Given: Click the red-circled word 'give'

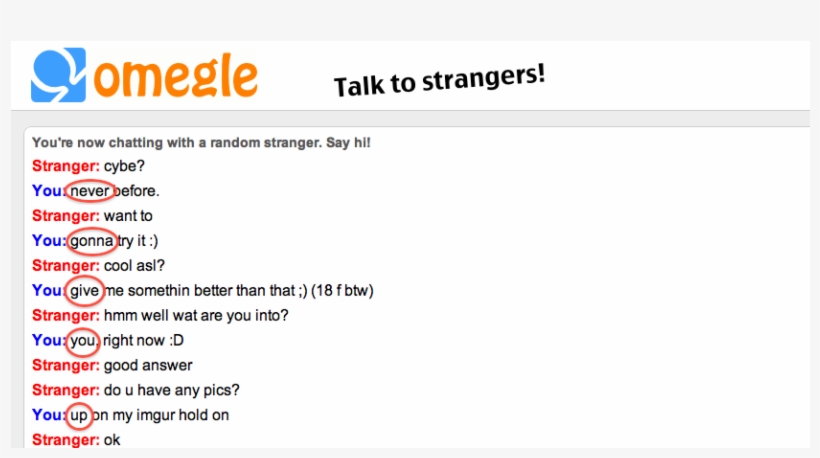Looking at the screenshot, I should pos(86,291).
